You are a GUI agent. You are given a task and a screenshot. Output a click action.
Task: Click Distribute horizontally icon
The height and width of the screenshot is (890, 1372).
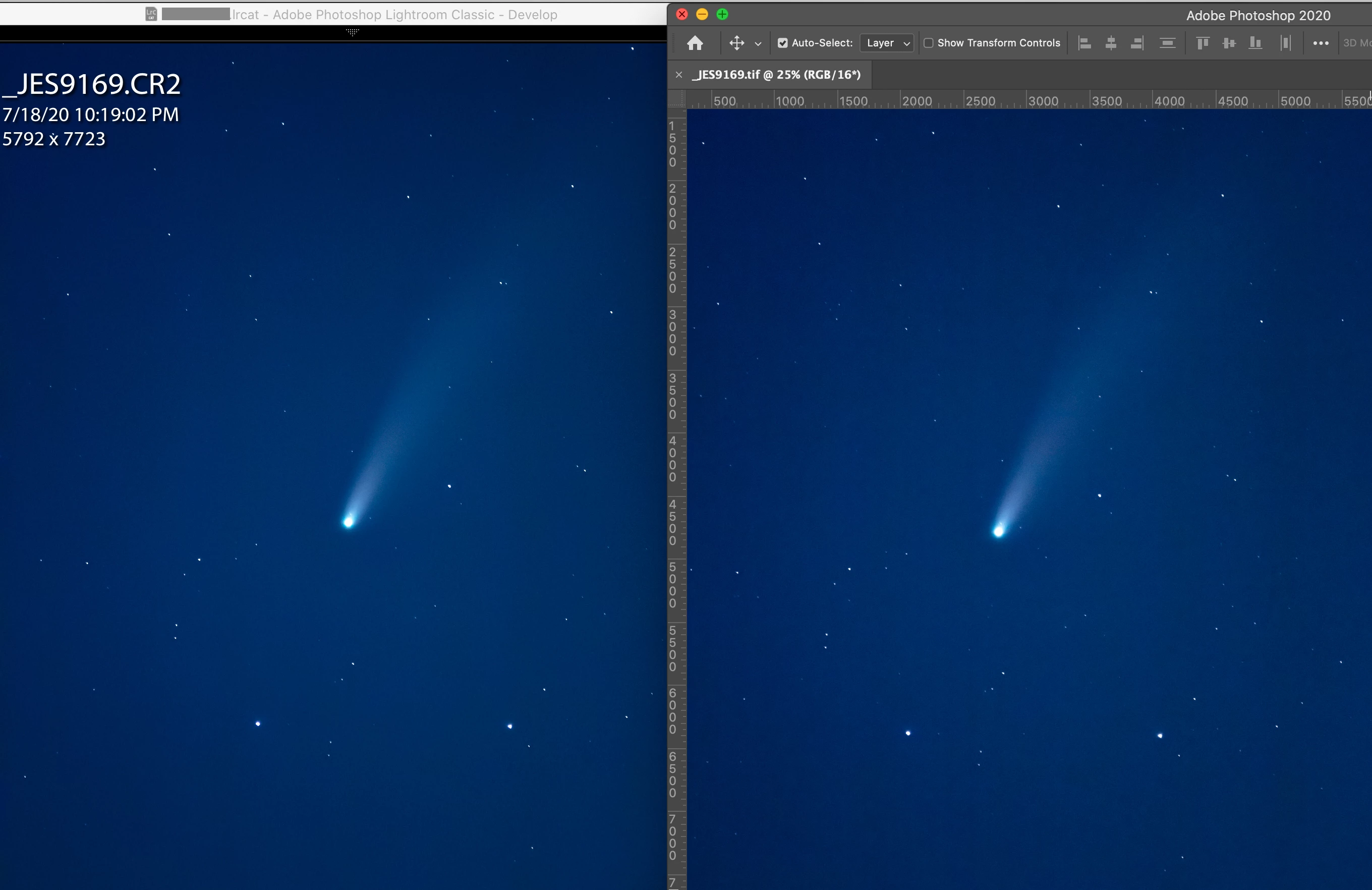pos(1286,43)
